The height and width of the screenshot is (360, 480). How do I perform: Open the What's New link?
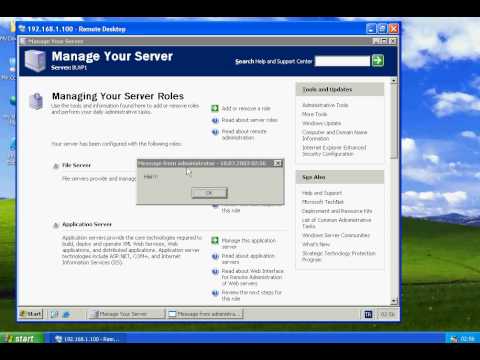[x=316, y=244]
